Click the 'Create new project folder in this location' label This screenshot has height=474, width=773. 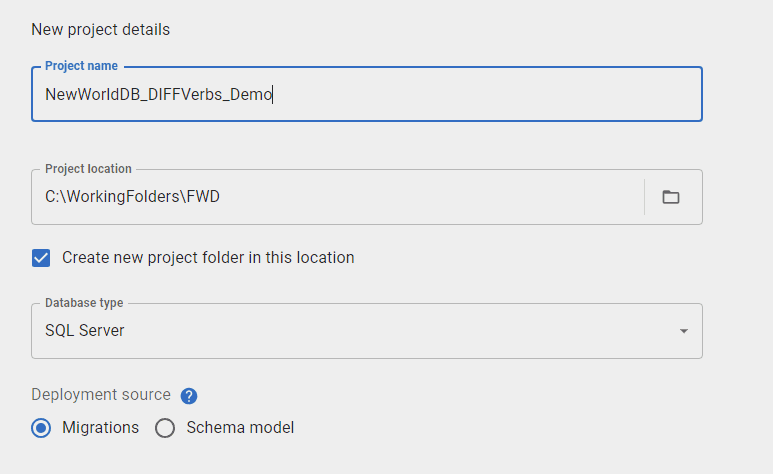208,258
